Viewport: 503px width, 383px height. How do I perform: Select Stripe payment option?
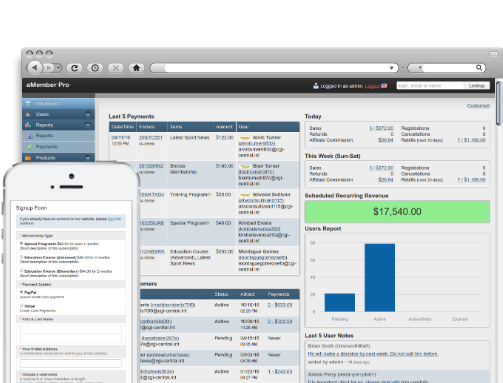pyautogui.click(x=21, y=306)
